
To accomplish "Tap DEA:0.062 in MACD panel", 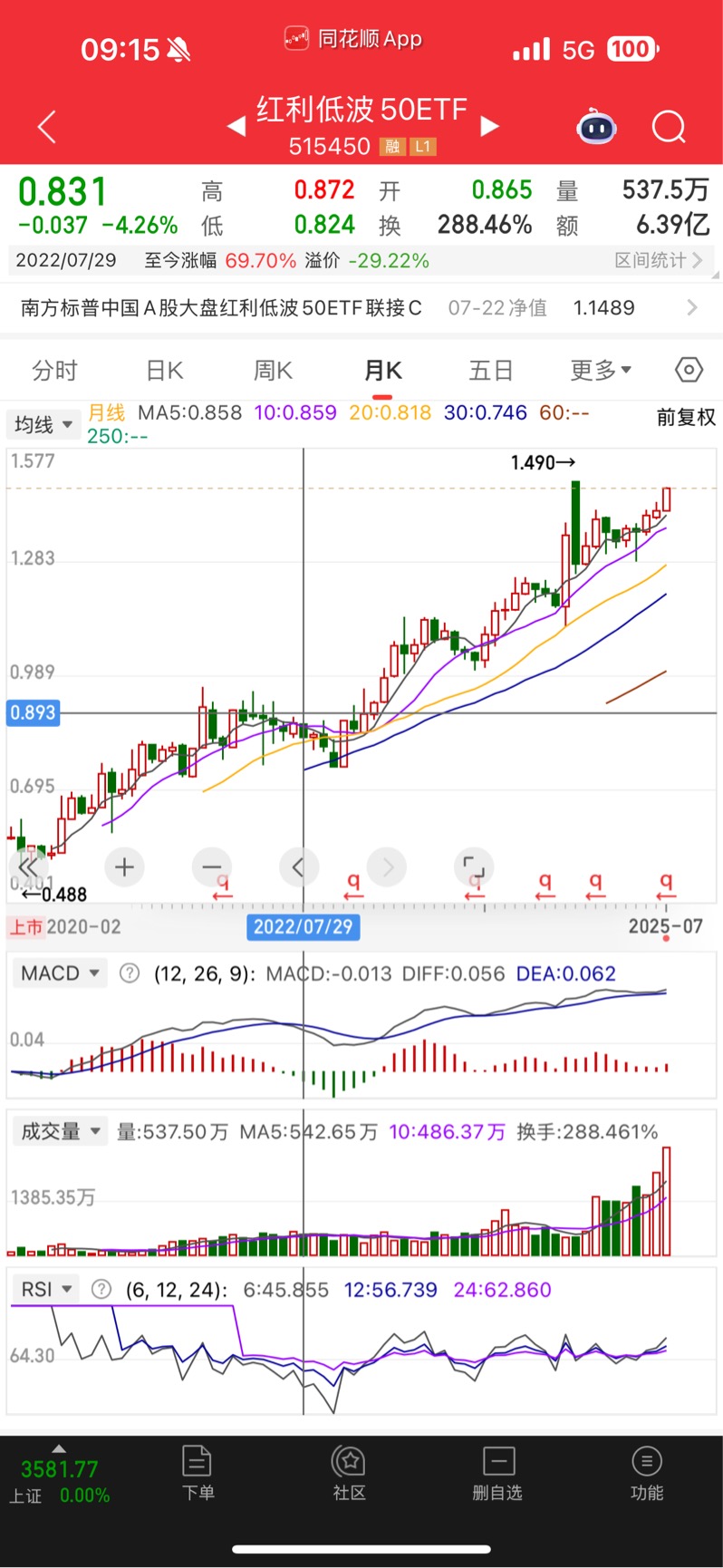I will tap(565, 973).
